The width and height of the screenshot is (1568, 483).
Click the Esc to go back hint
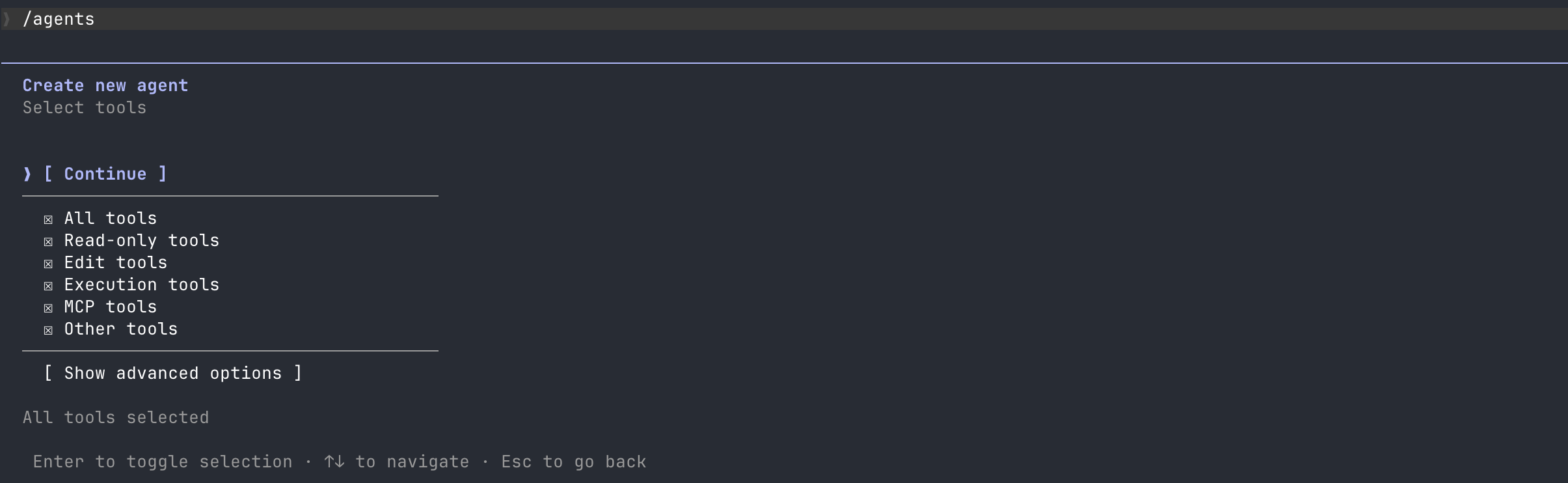(x=574, y=462)
